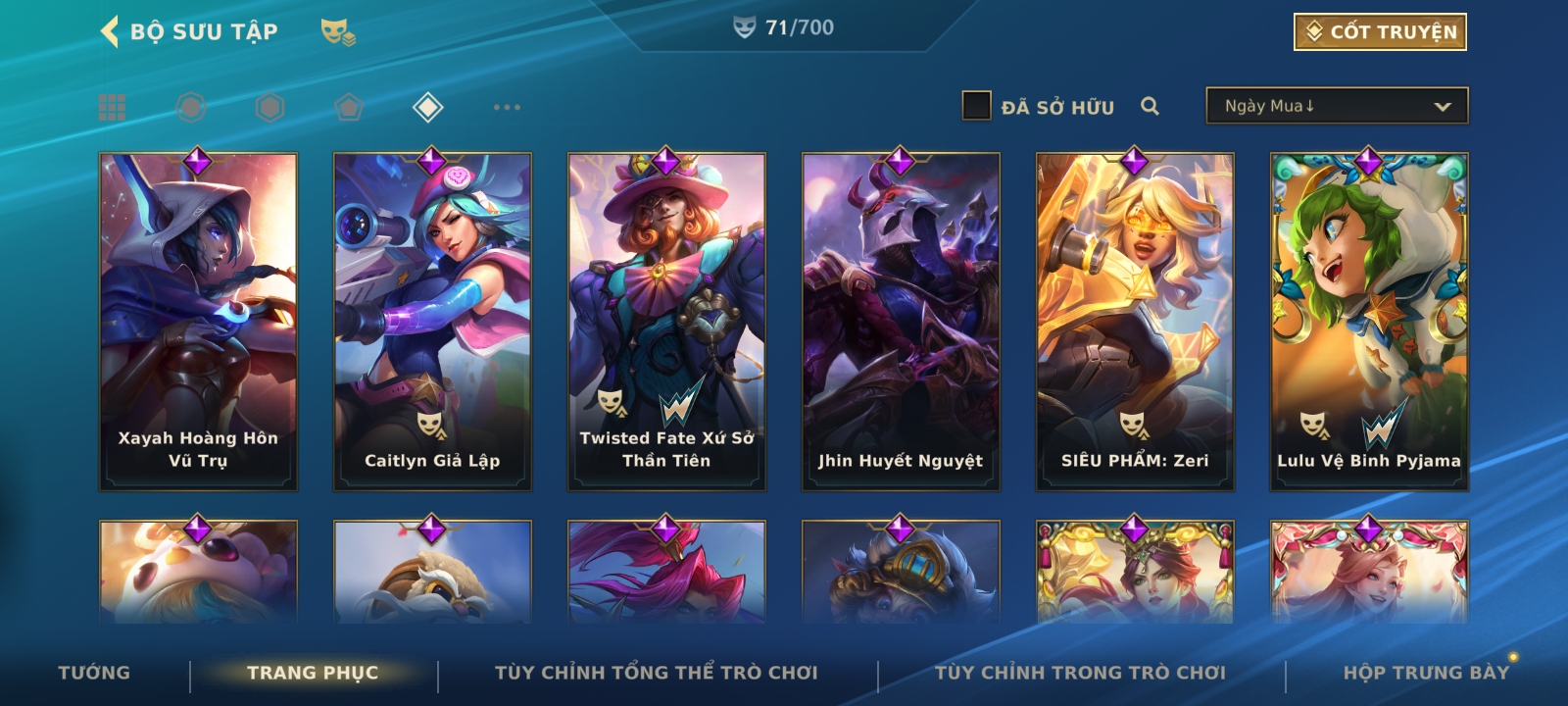This screenshot has width=1568, height=706.
Task: Click the Cốt Truyện button
Action: (1380, 31)
